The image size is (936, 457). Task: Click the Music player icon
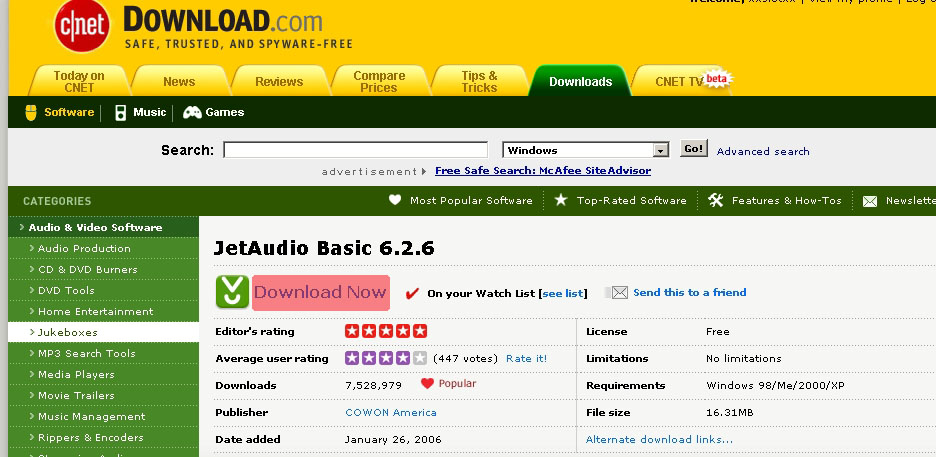click(121, 112)
